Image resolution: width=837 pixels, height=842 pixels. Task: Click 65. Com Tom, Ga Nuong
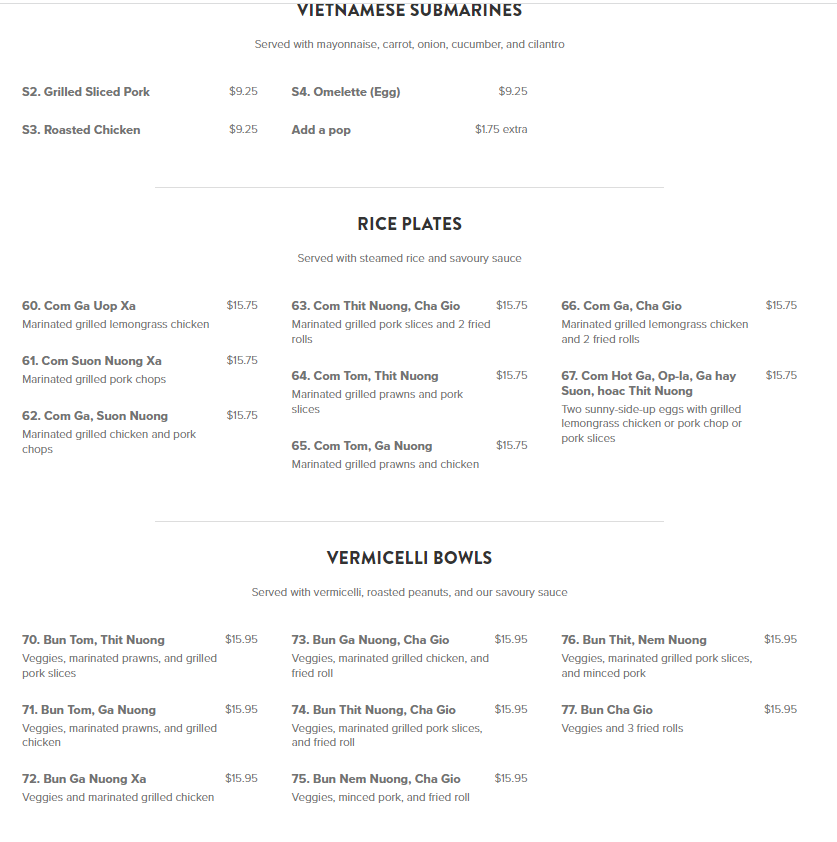362,446
